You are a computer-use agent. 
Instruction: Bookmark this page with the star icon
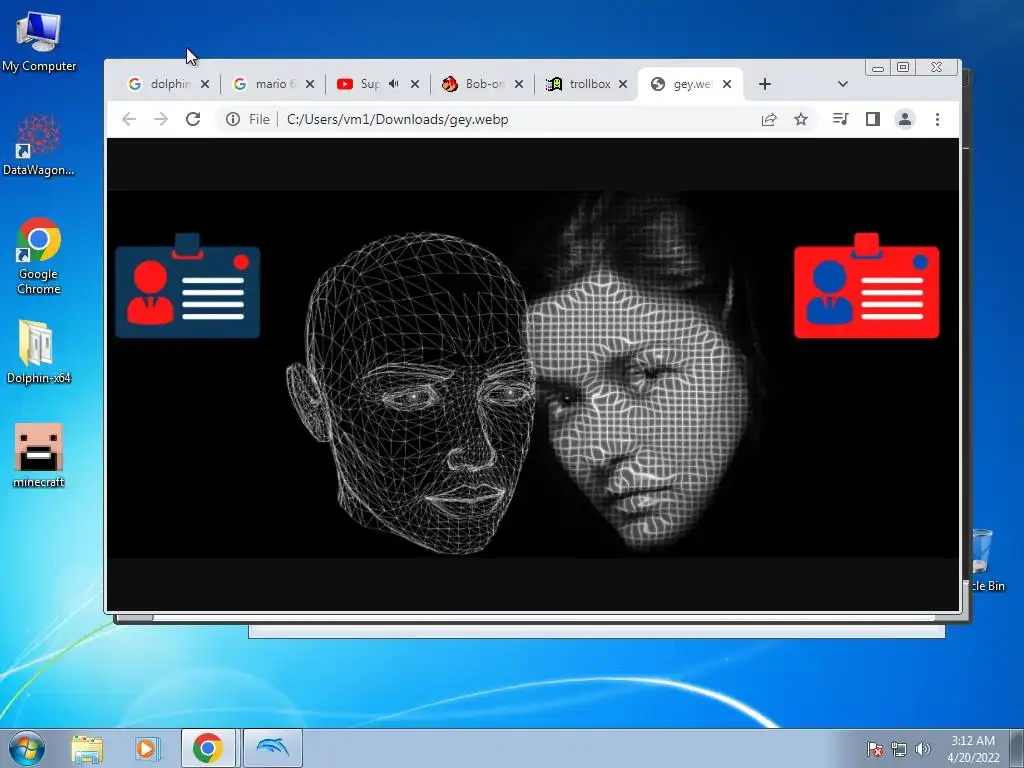(x=801, y=120)
